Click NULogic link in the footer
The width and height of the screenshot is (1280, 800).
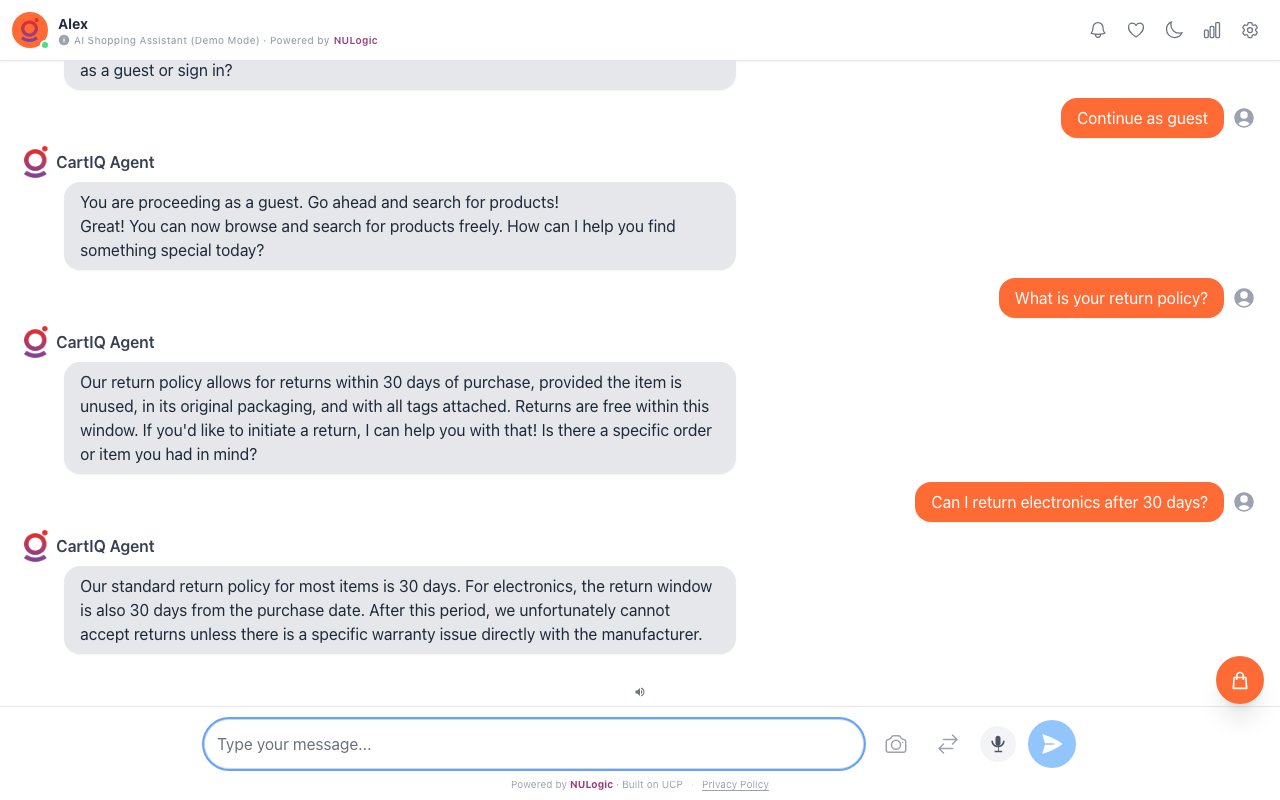pyautogui.click(x=591, y=785)
